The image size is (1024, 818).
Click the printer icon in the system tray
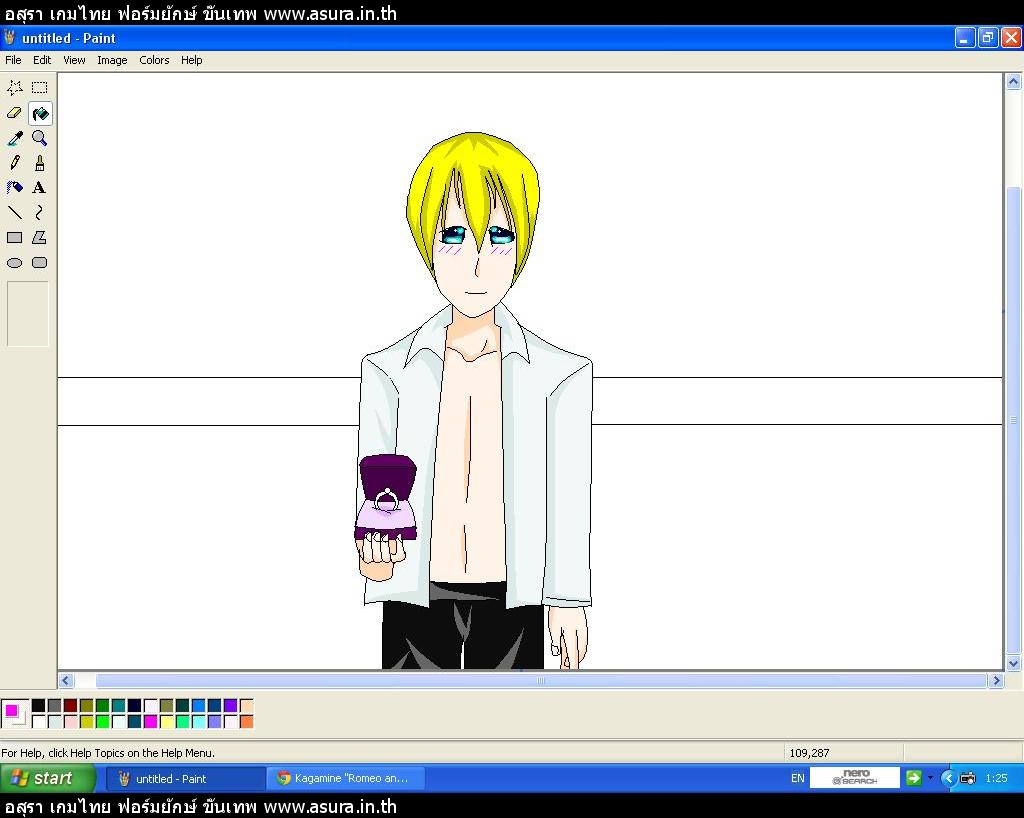968,778
